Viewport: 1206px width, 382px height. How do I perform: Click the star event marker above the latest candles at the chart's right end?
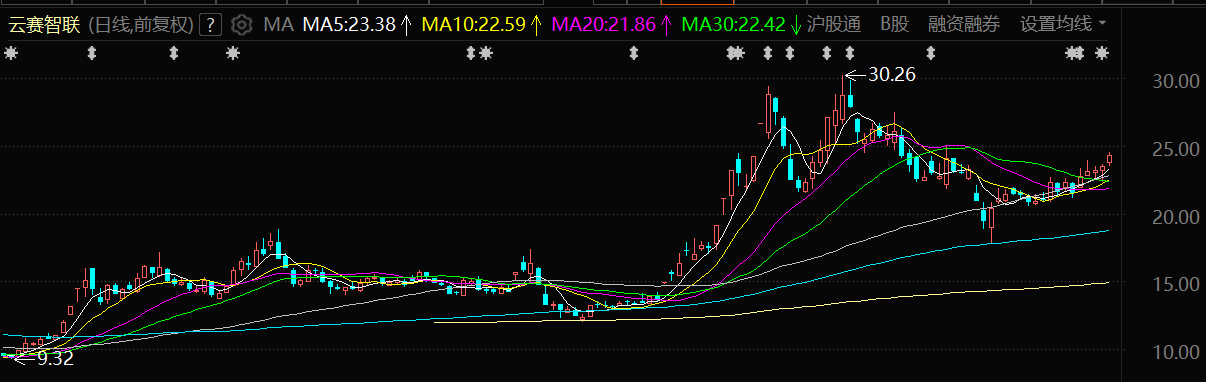coord(1103,53)
